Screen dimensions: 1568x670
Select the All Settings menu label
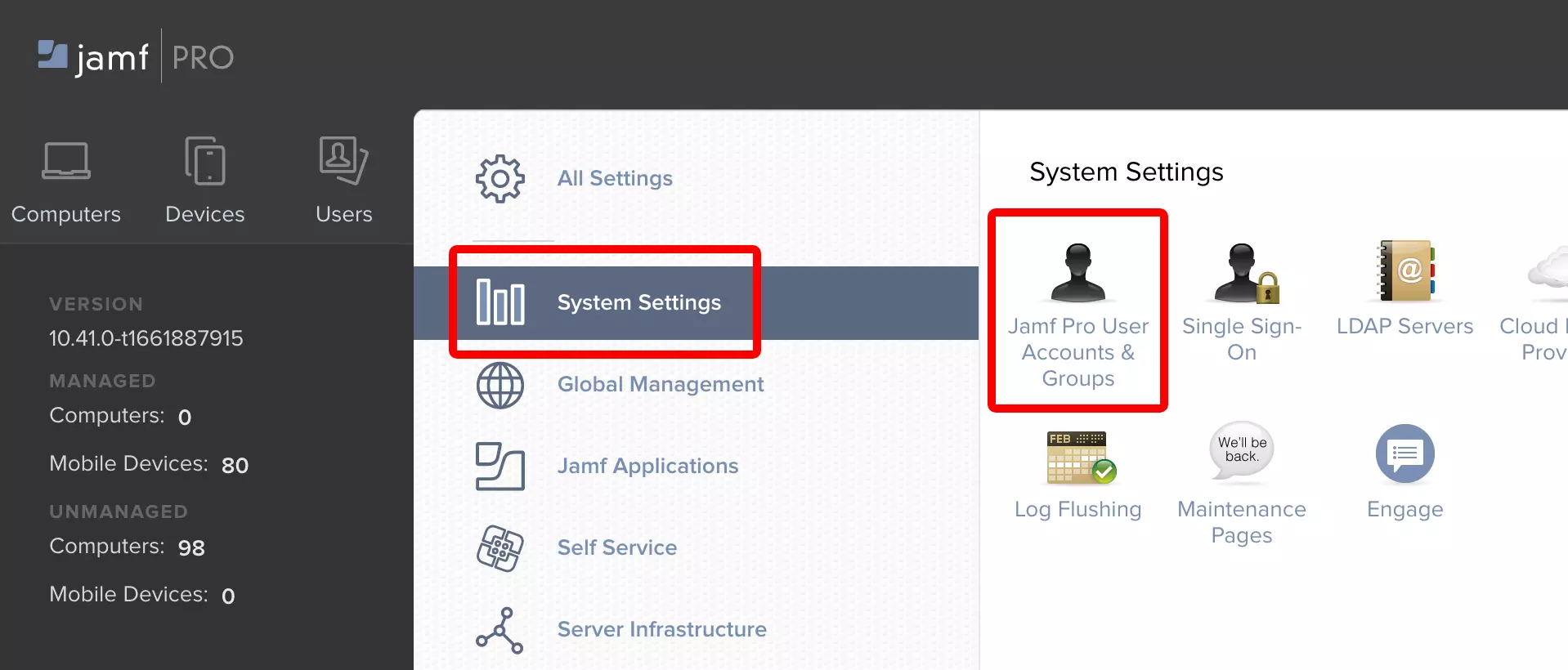coord(615,178)
